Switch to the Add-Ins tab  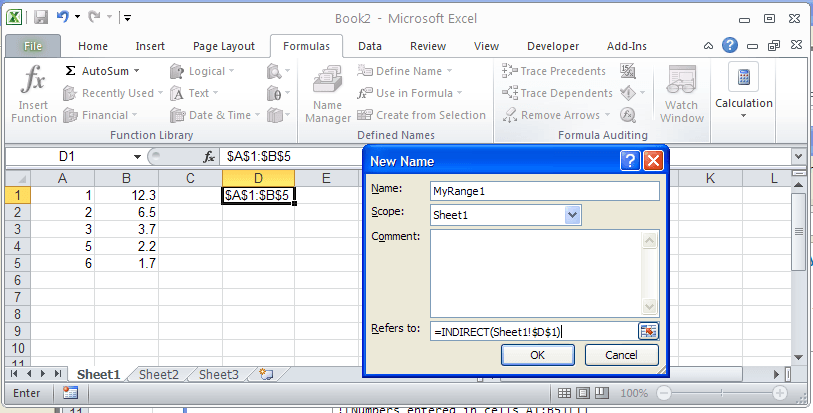click(627, 46)
